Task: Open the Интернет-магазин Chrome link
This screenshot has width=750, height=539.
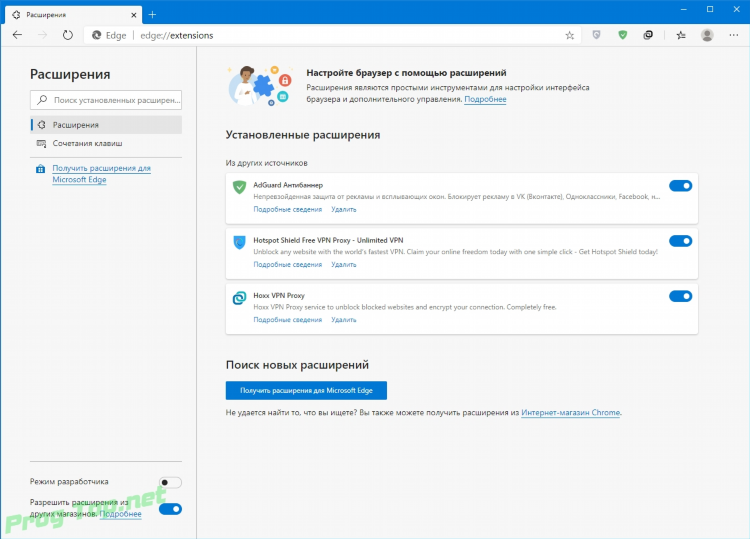Action: [x=571, y=413]
